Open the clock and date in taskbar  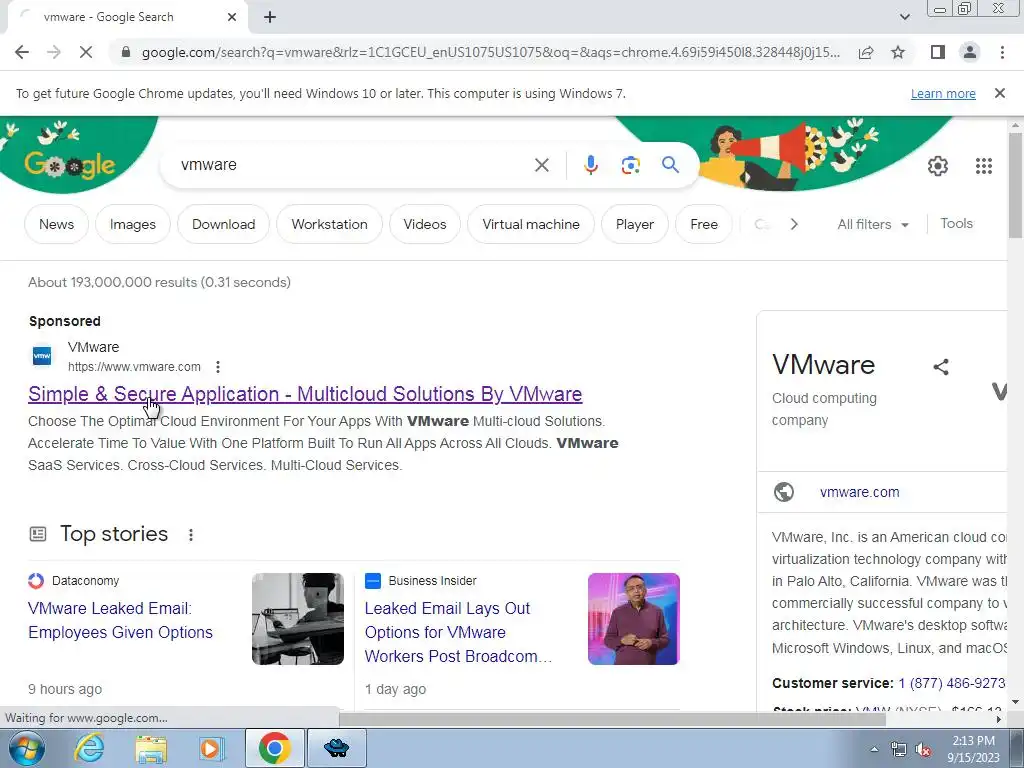coord(973,749)
